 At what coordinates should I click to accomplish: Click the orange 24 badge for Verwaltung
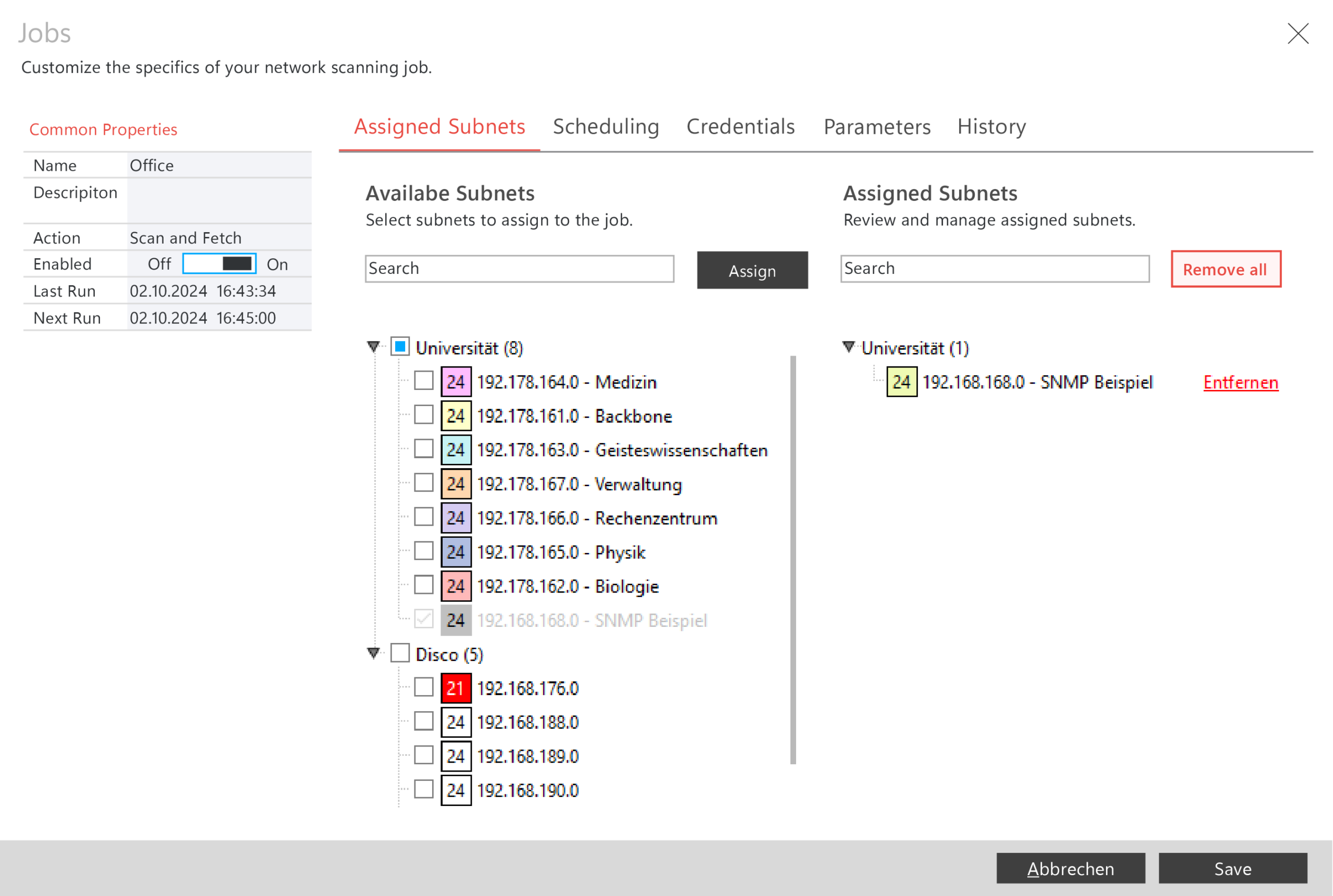[x=456, y=484]
